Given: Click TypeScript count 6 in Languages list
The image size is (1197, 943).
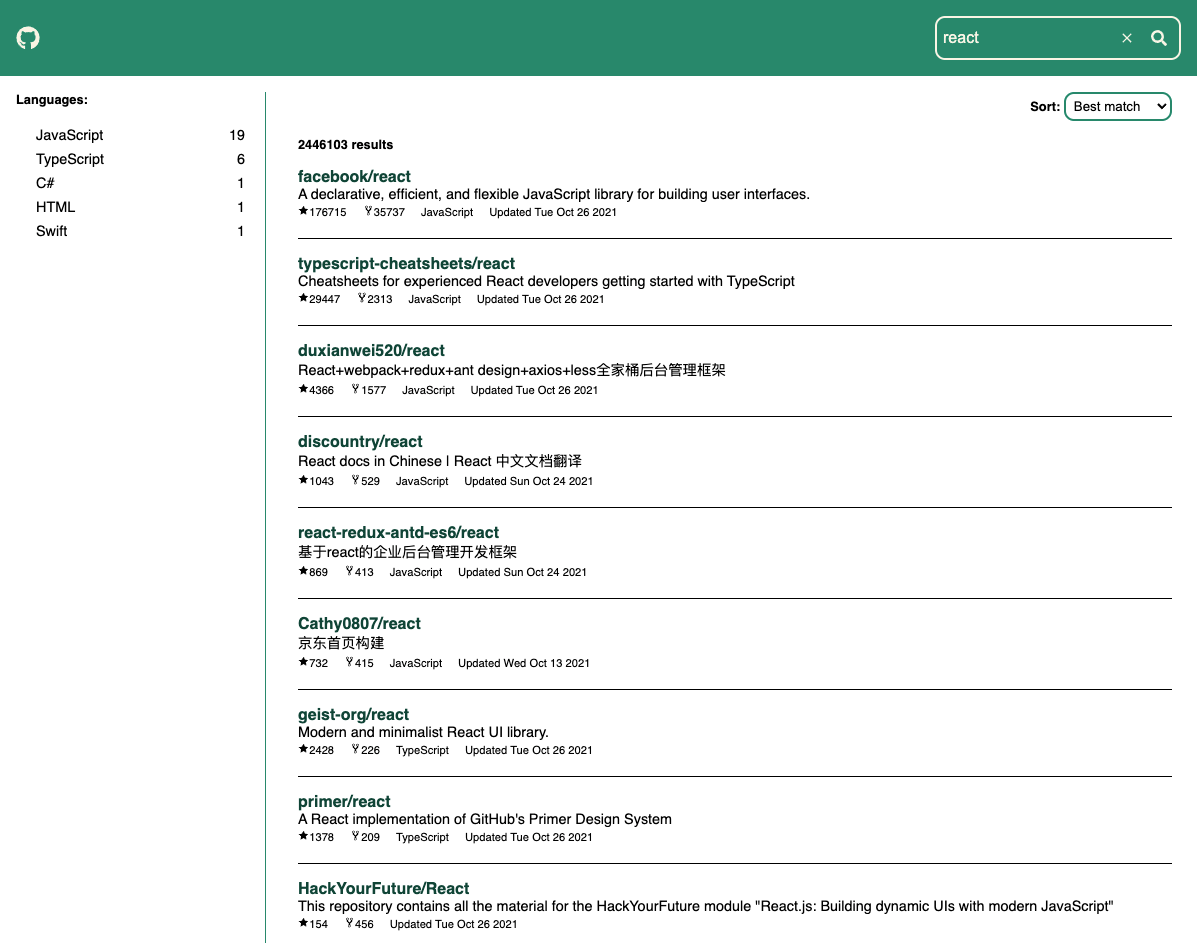Looking at the screenshot, I should (240, 159).
